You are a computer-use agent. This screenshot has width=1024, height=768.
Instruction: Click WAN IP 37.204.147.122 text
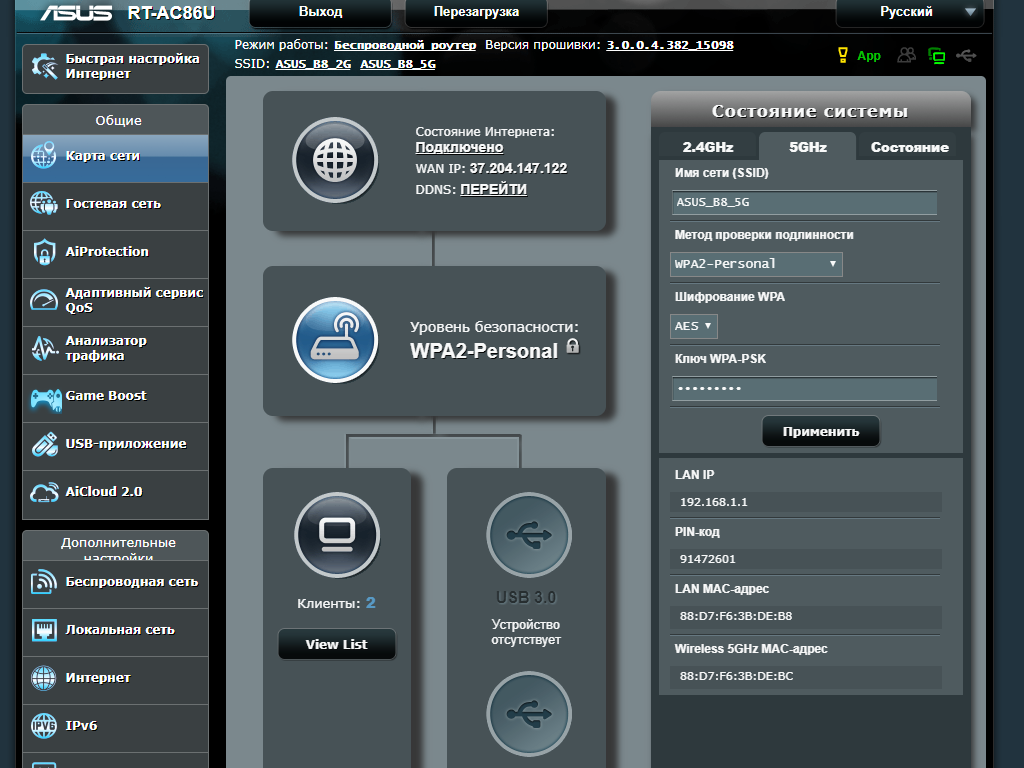coord(518,168)
